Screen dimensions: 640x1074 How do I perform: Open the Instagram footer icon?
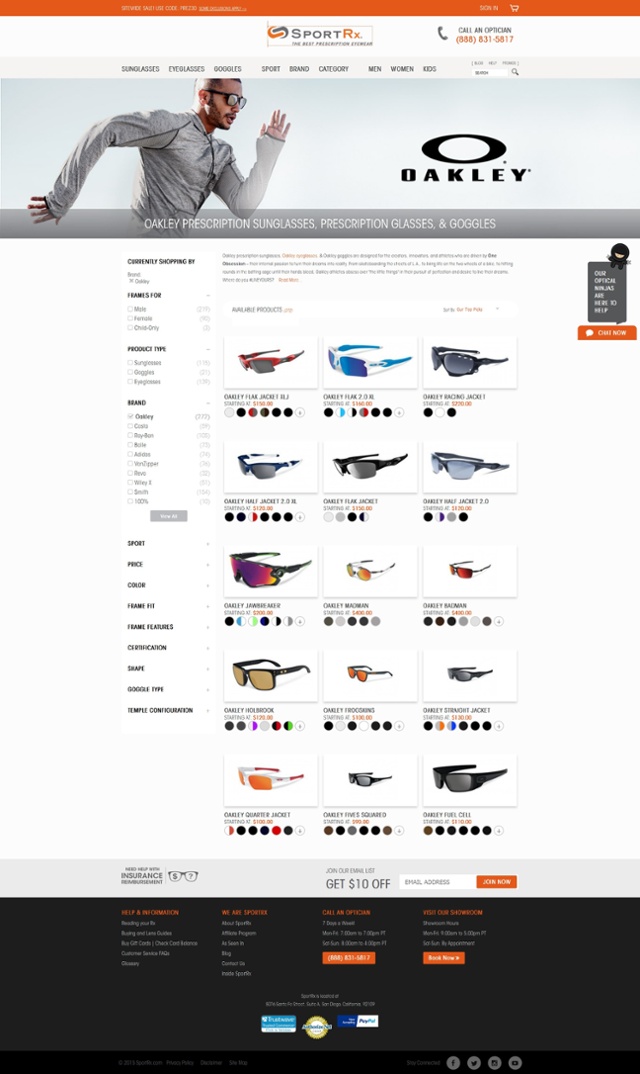click(x=494, y=1062)
